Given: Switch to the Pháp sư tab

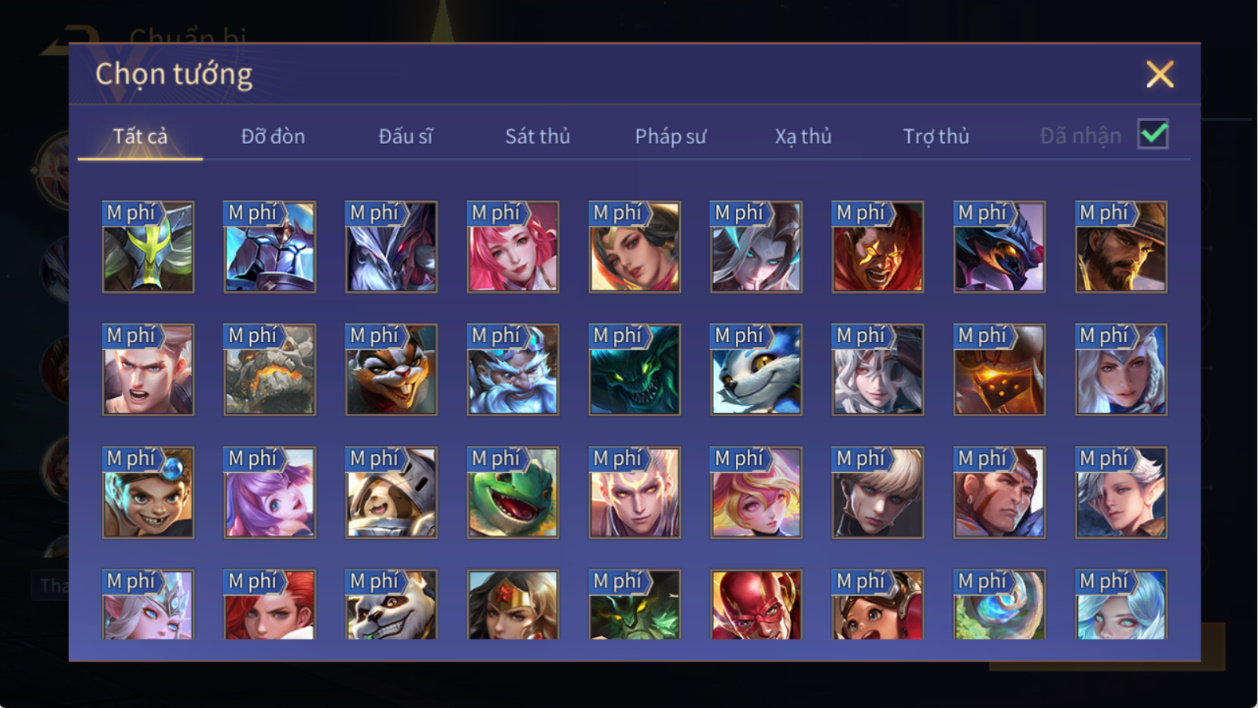Looking at the screenshot, I should coord(670,136).
